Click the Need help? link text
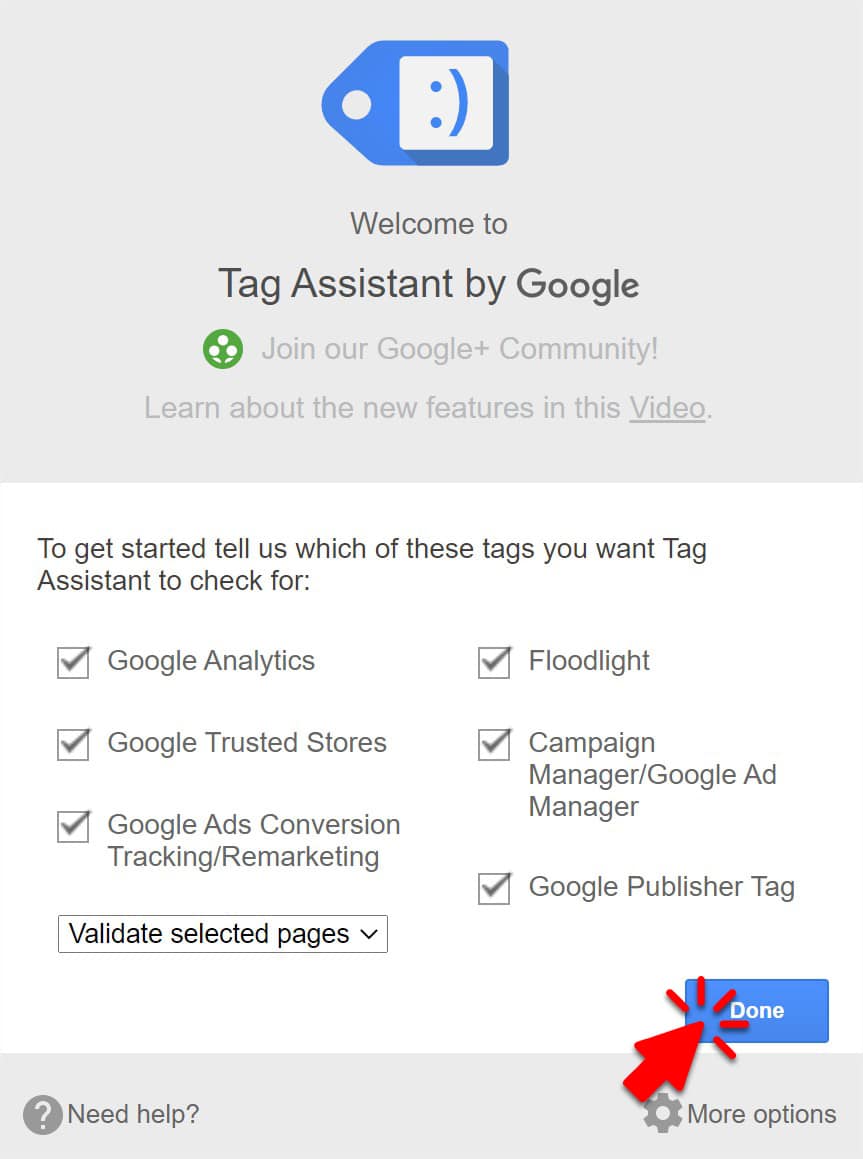 (133, 1114)
